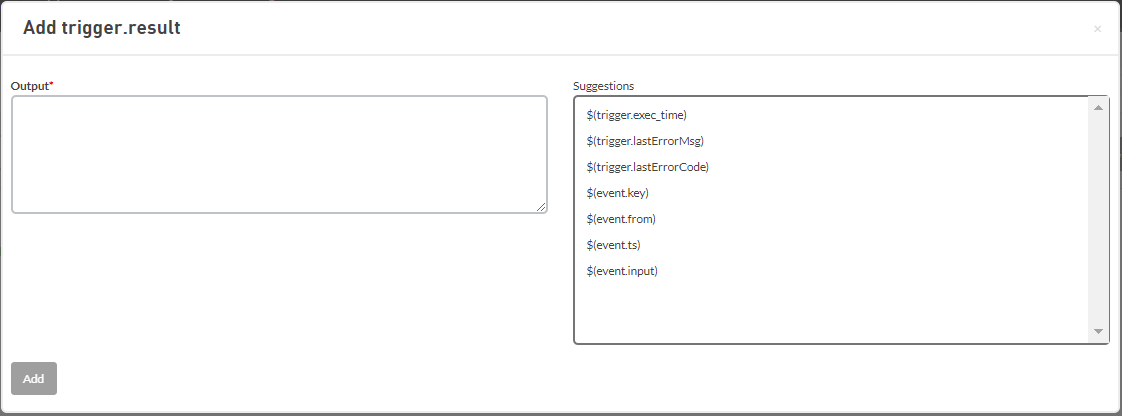This screenshot has height=416, width=1122.
Task: Choose the $(event.input) suggestion
Action: point(622,271)
